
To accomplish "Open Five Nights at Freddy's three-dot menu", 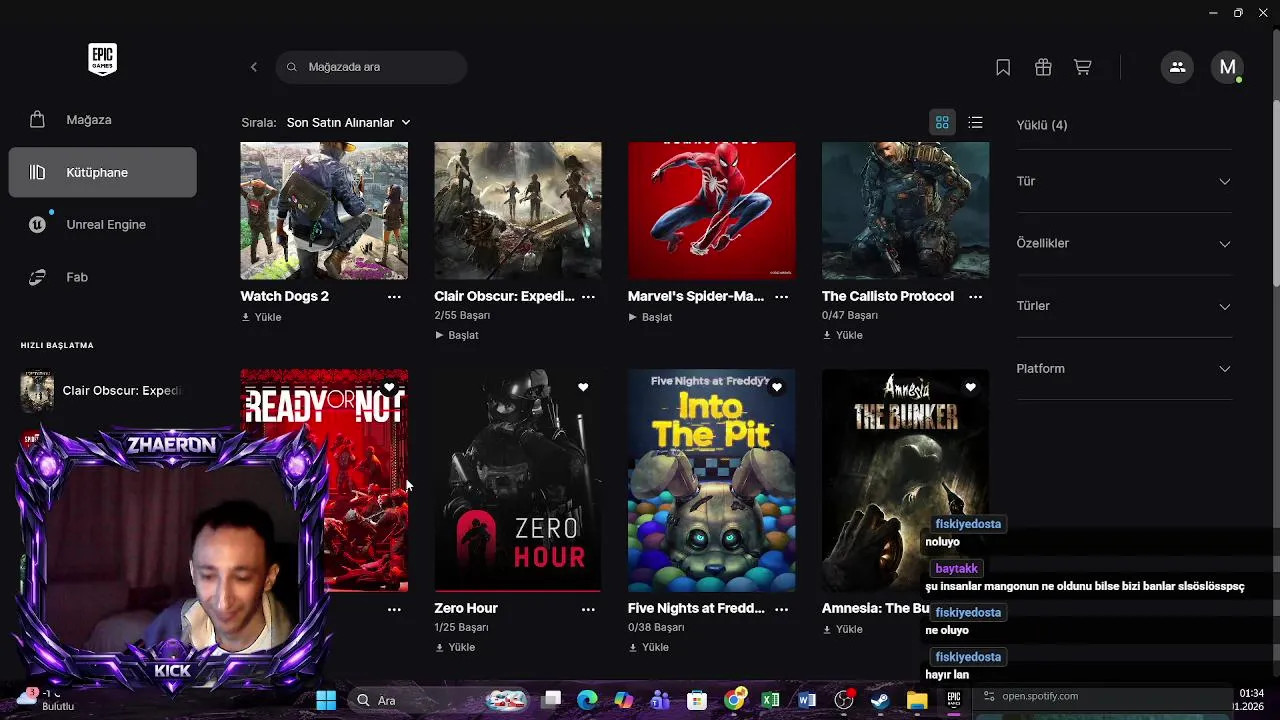I will coord(782,609).
